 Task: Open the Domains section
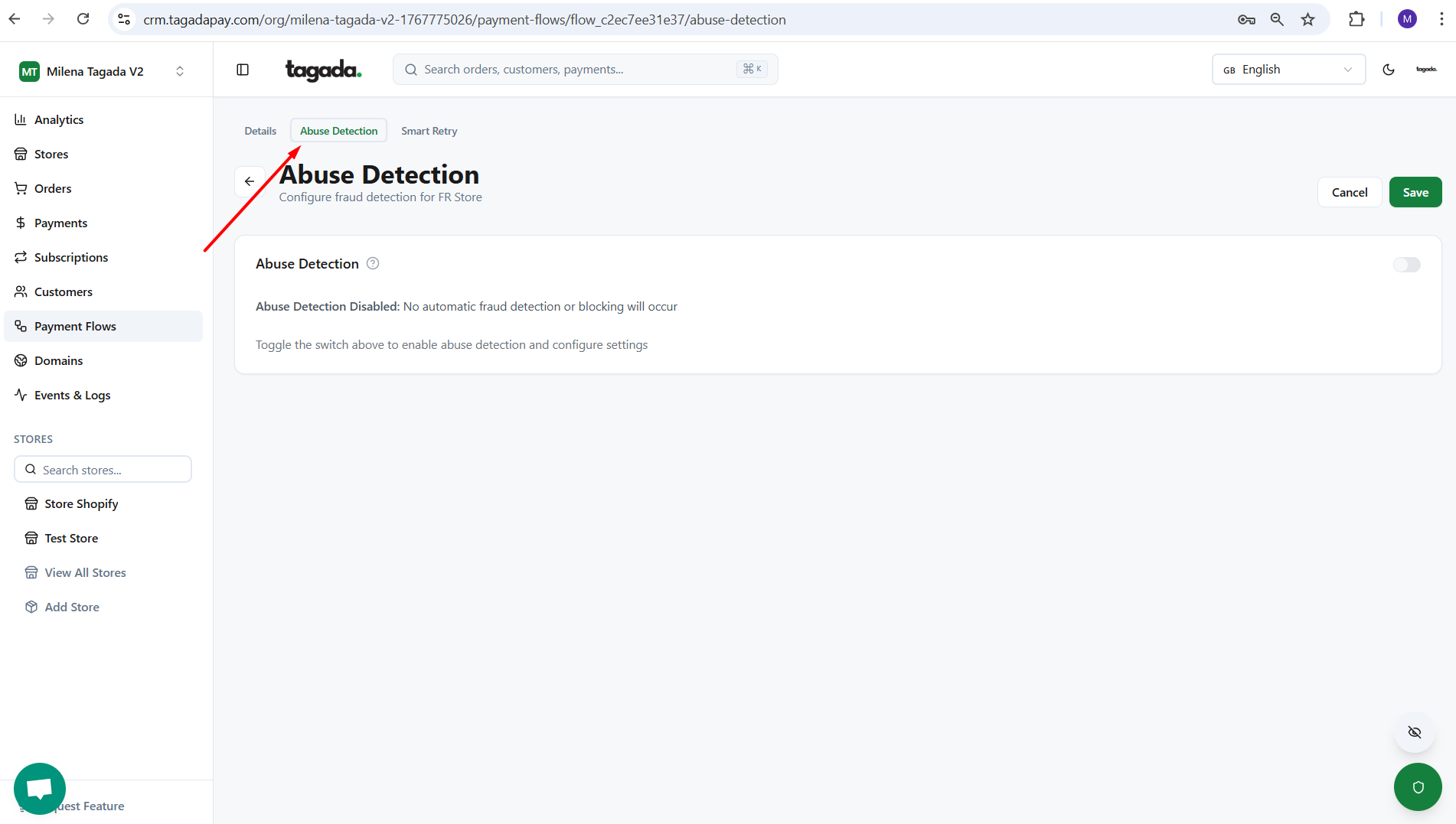pos(58,360)
